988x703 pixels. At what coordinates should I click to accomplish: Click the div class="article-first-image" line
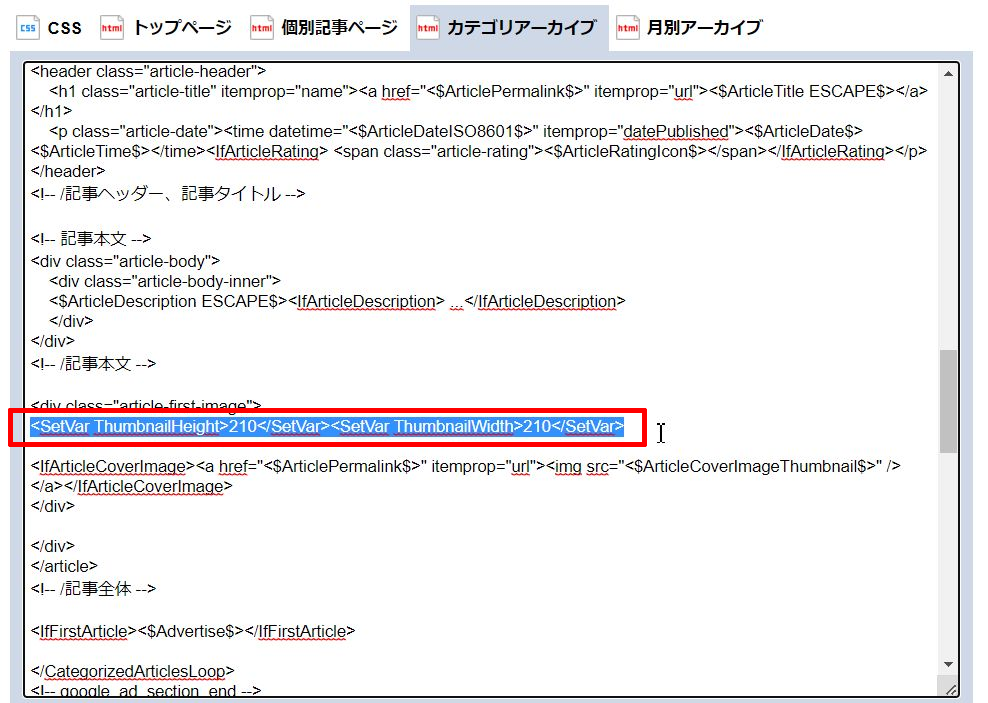[146, 404]
